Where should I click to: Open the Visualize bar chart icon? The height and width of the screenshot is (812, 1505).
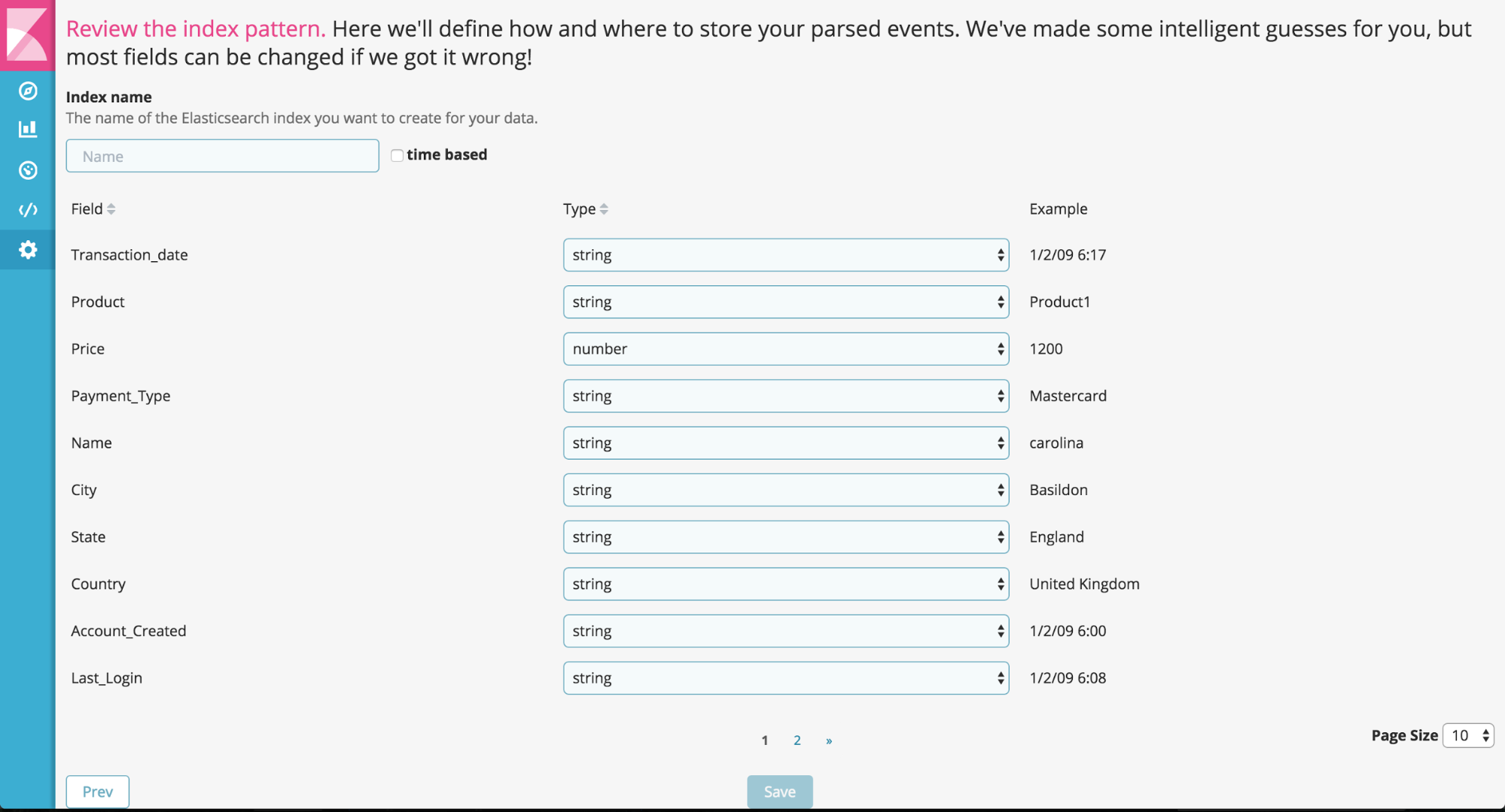pos(28,129)
